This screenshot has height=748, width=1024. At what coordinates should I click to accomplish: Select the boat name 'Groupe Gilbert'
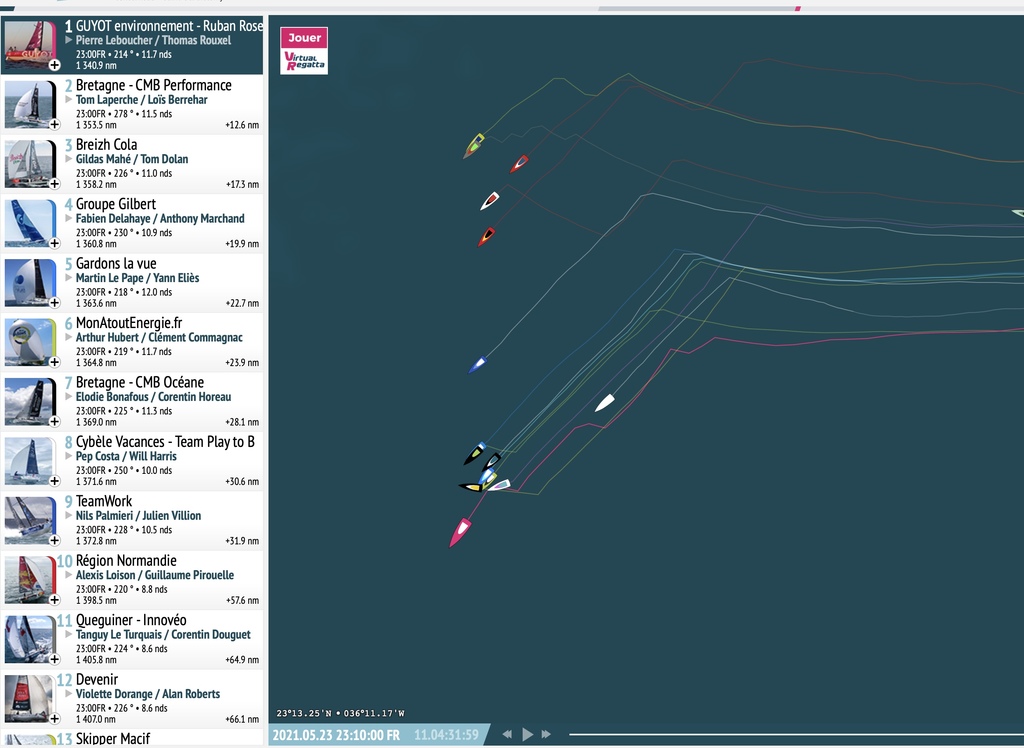[116, 204]
